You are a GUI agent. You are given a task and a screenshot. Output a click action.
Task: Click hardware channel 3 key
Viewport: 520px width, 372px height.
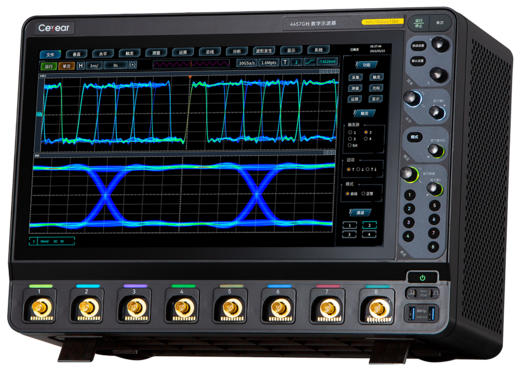409,222
